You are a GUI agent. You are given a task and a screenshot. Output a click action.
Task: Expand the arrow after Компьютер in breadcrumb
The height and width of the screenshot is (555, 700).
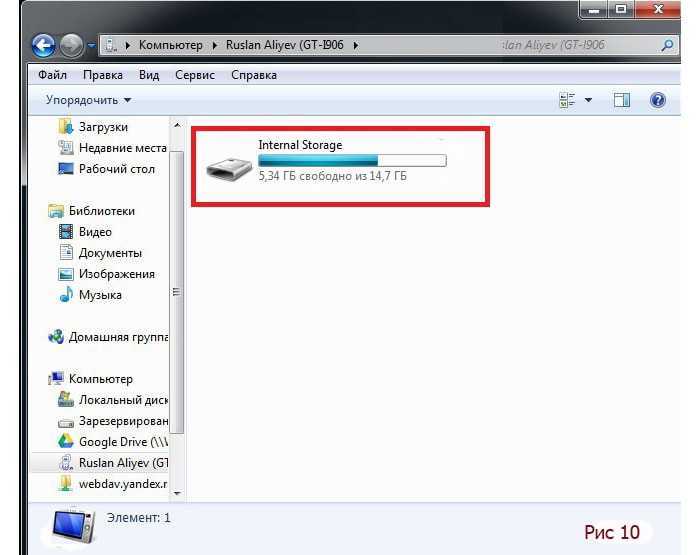(215, 45)
